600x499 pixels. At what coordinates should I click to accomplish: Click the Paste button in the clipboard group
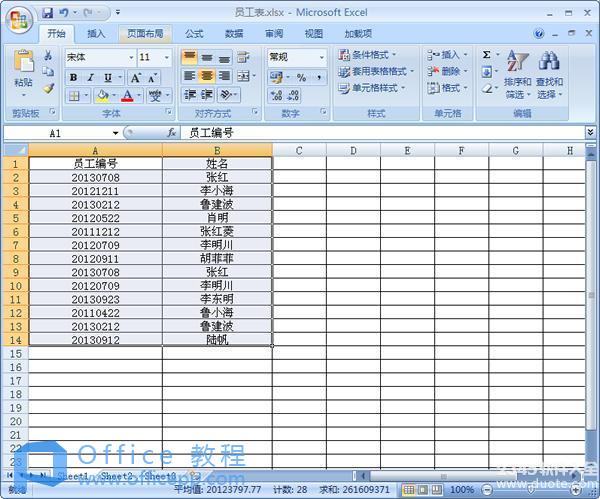[x=22, y=70]
